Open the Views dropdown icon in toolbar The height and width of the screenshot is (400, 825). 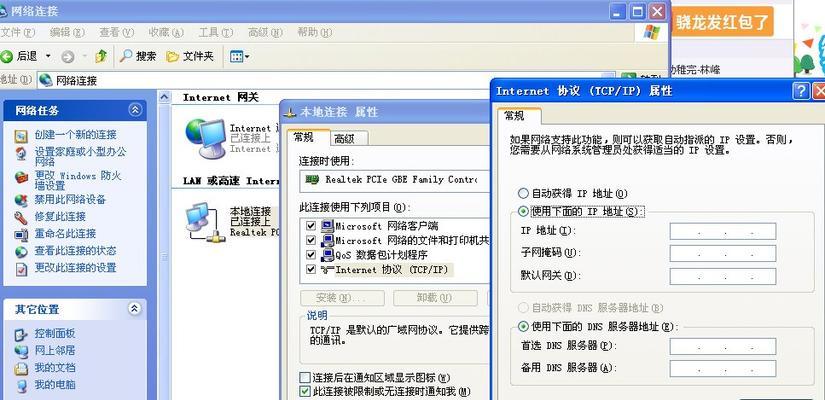239,56
